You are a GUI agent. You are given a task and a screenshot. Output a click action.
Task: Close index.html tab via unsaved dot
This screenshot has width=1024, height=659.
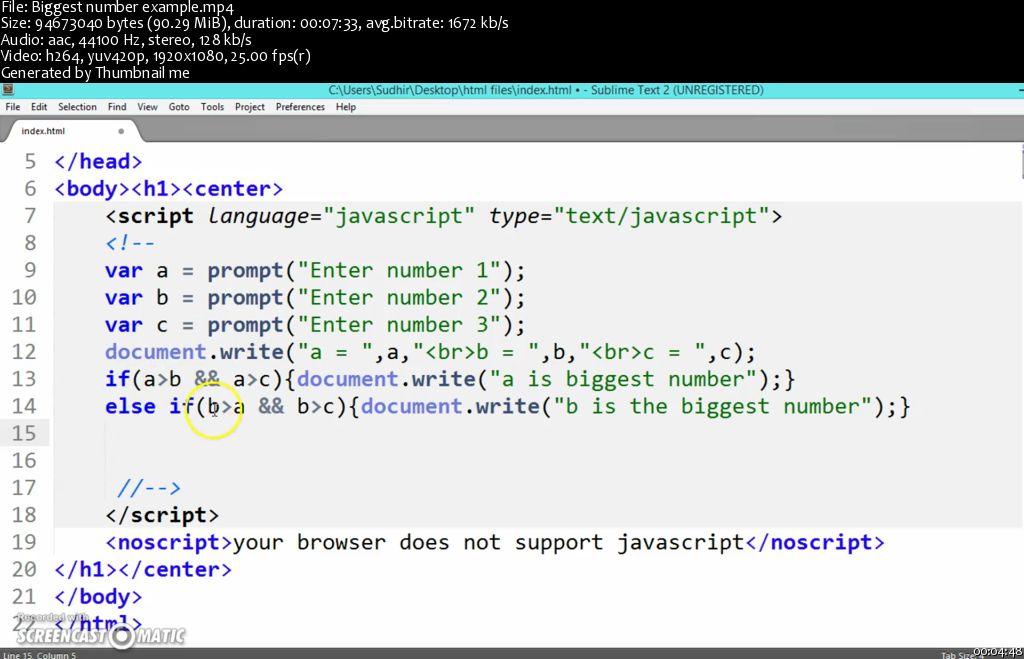pos(121,131)
